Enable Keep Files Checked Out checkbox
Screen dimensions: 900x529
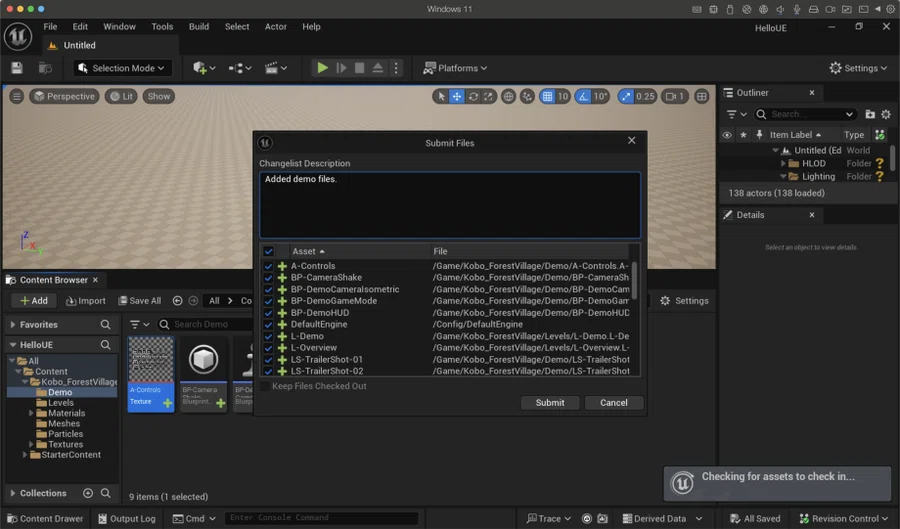(265, 386)
